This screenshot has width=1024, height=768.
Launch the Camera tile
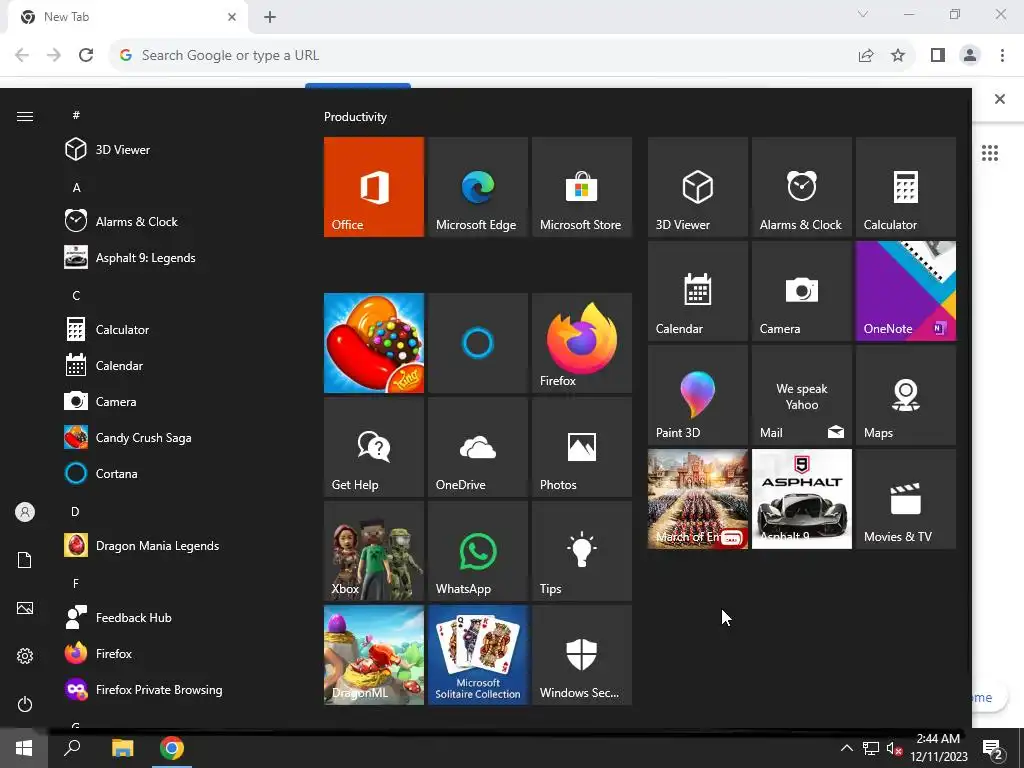coord(801,291)
